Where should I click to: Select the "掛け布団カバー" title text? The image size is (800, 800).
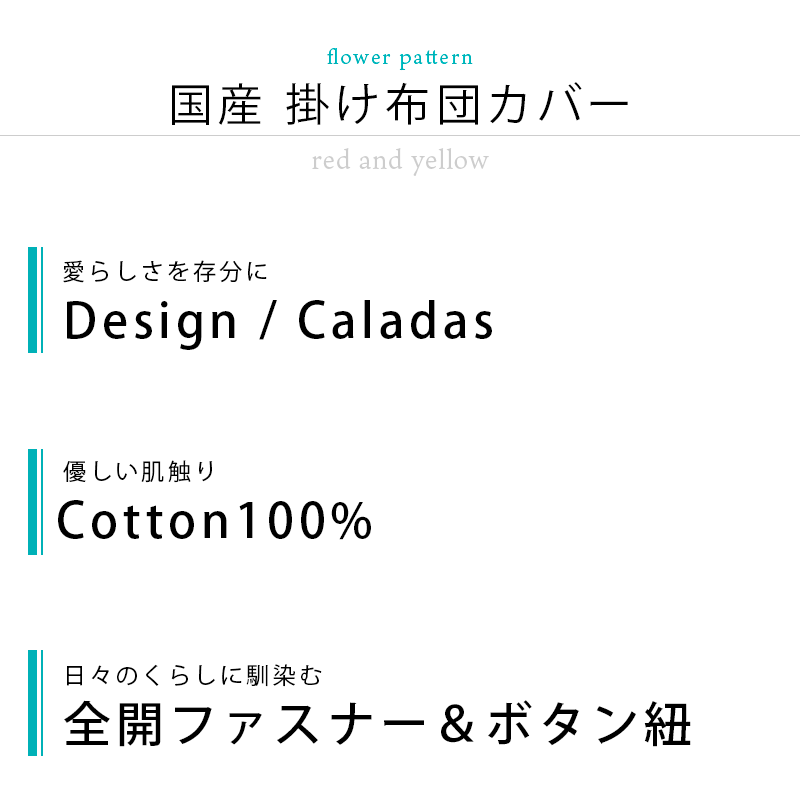pyautogui.click(x=458, y=106)
